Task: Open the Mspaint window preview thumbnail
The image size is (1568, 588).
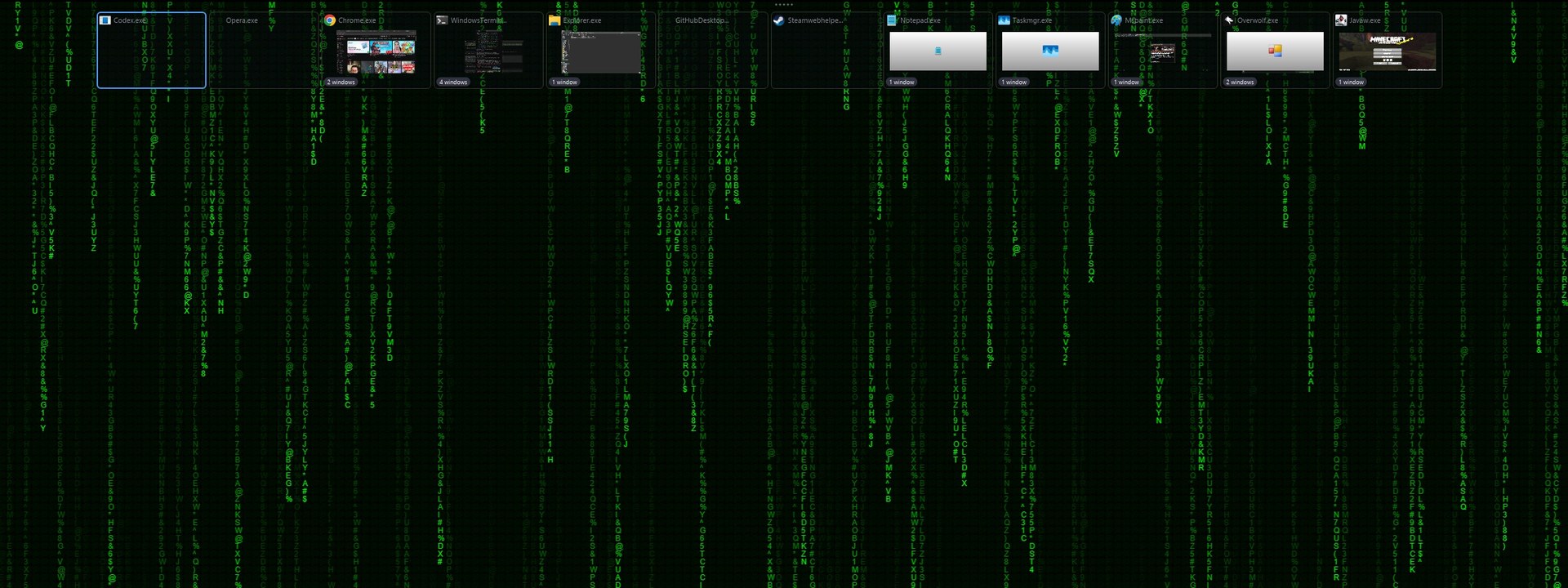Action: [1163, 51]
